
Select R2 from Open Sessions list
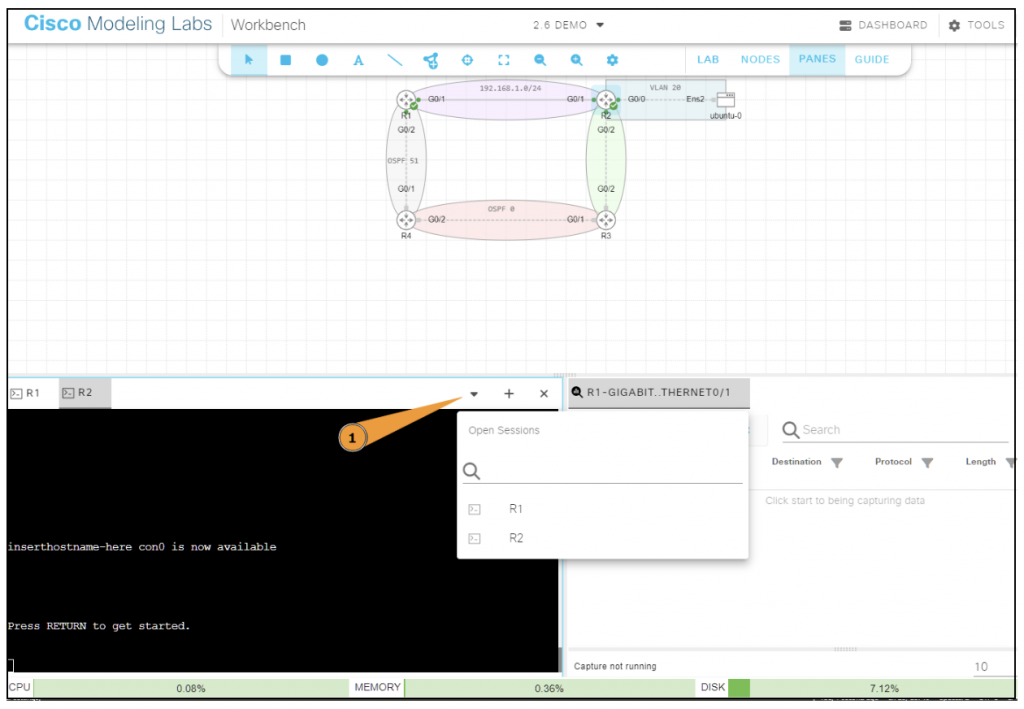(x=516, y=538)
